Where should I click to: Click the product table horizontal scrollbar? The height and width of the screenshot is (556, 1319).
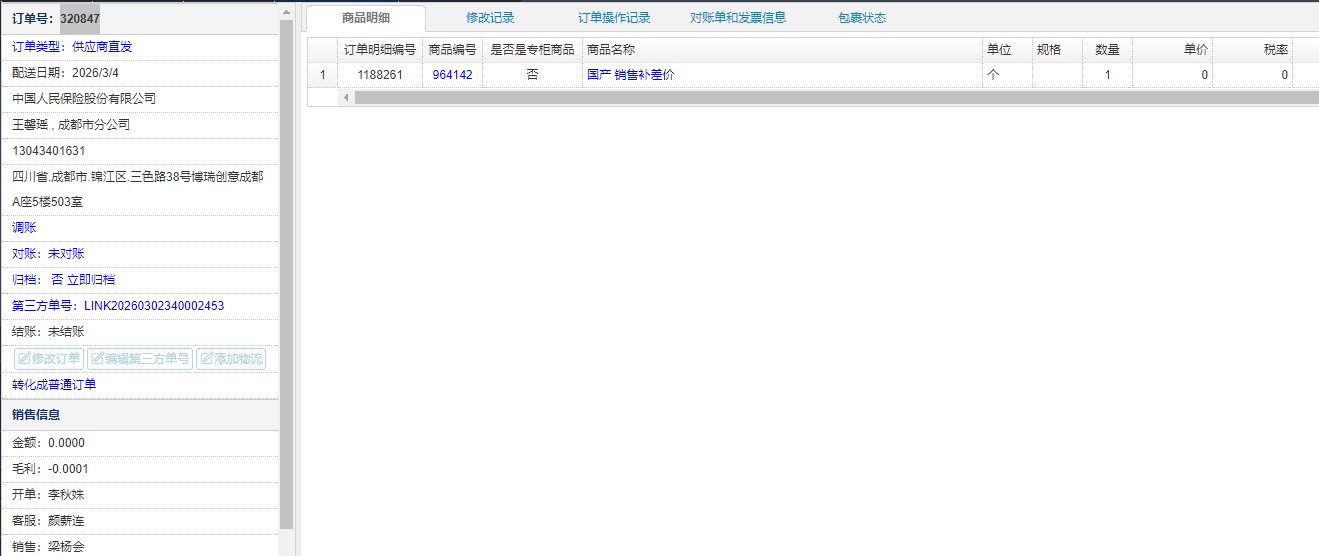[800, 97]
